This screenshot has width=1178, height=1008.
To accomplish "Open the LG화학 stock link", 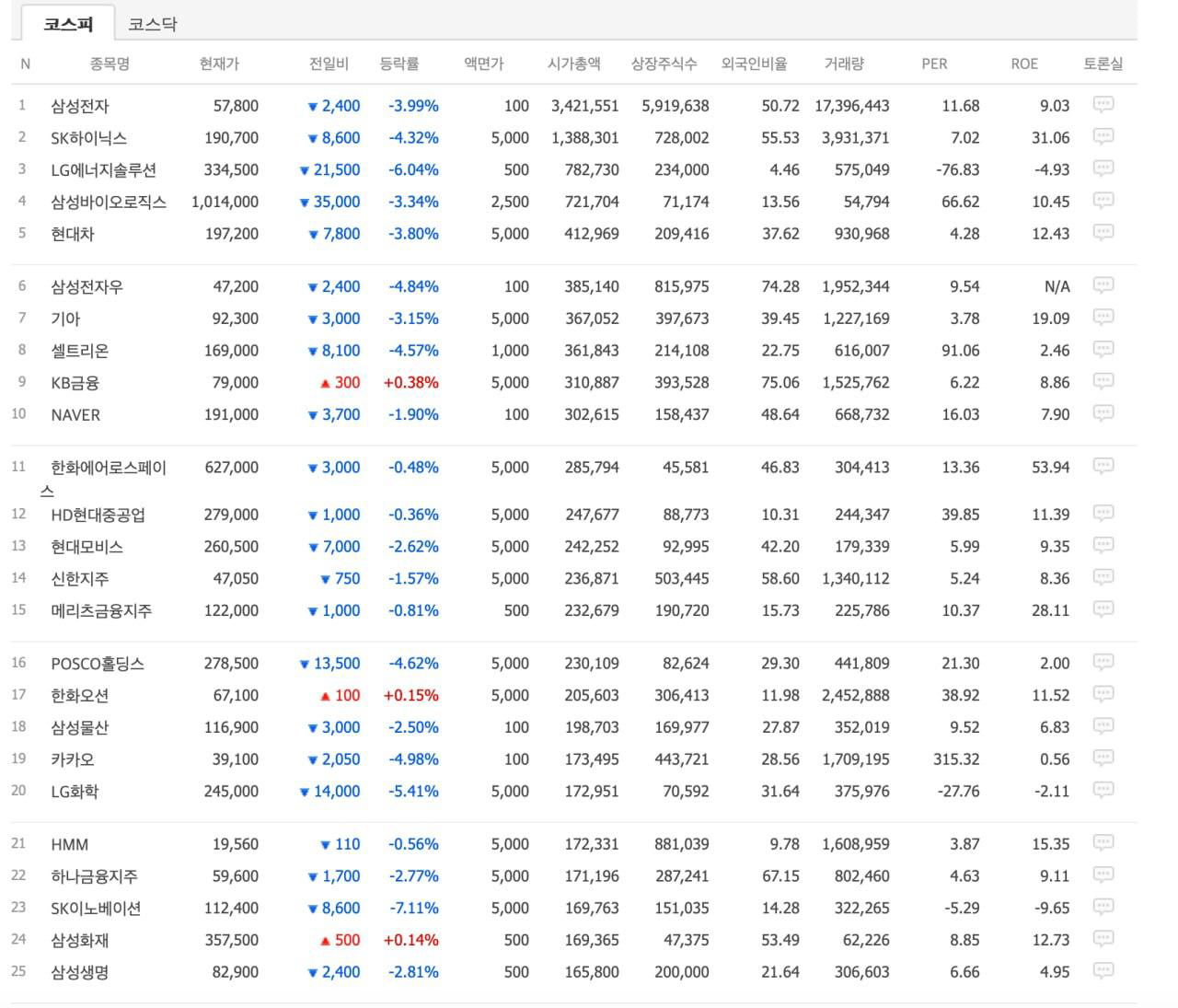I will tap(75, 792).
